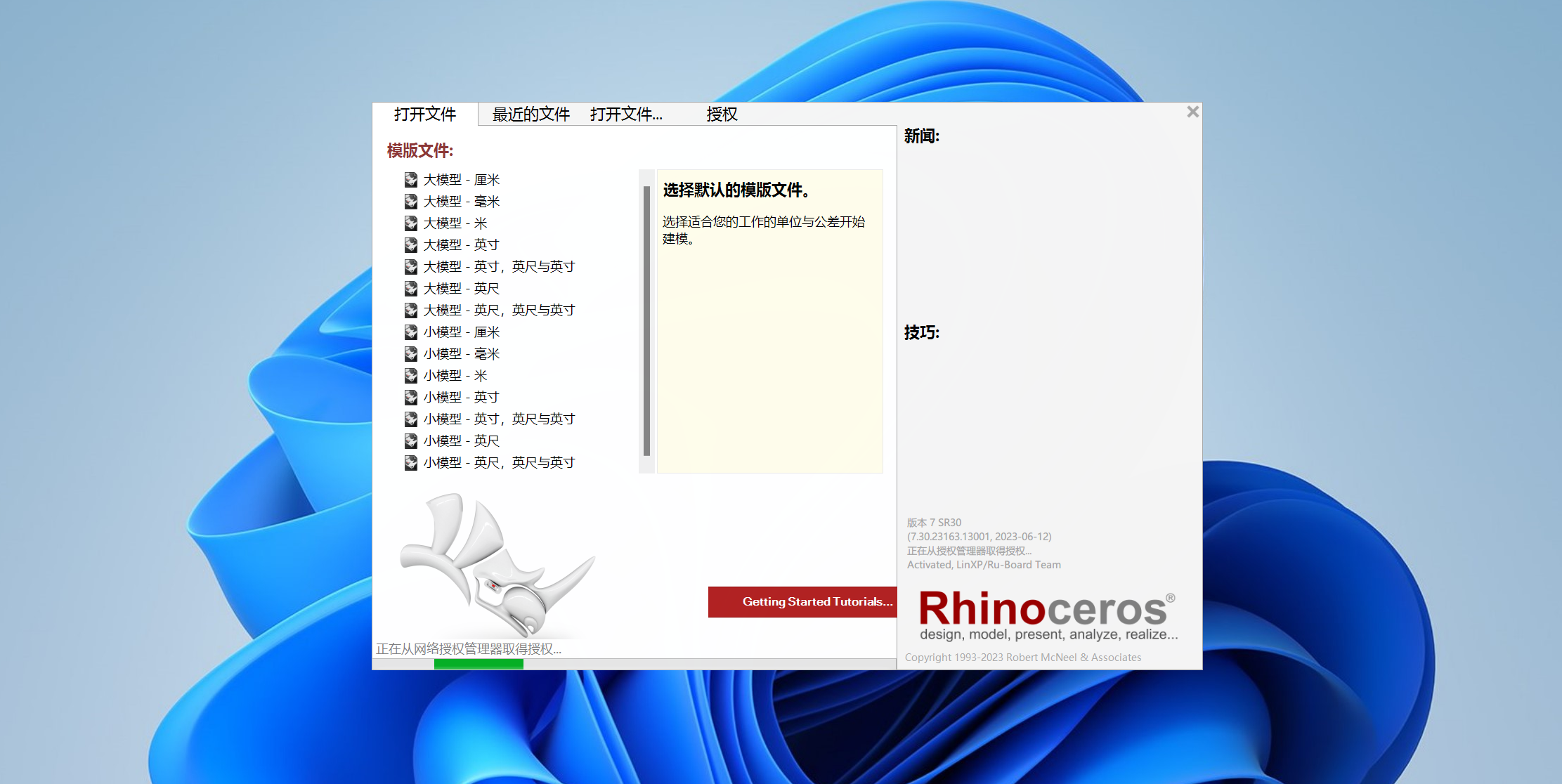Image resolution: width=1562 pixels, height=784 pixels.
Task: Click the icon beside 小模型 - 厘米
Action: 411,332
